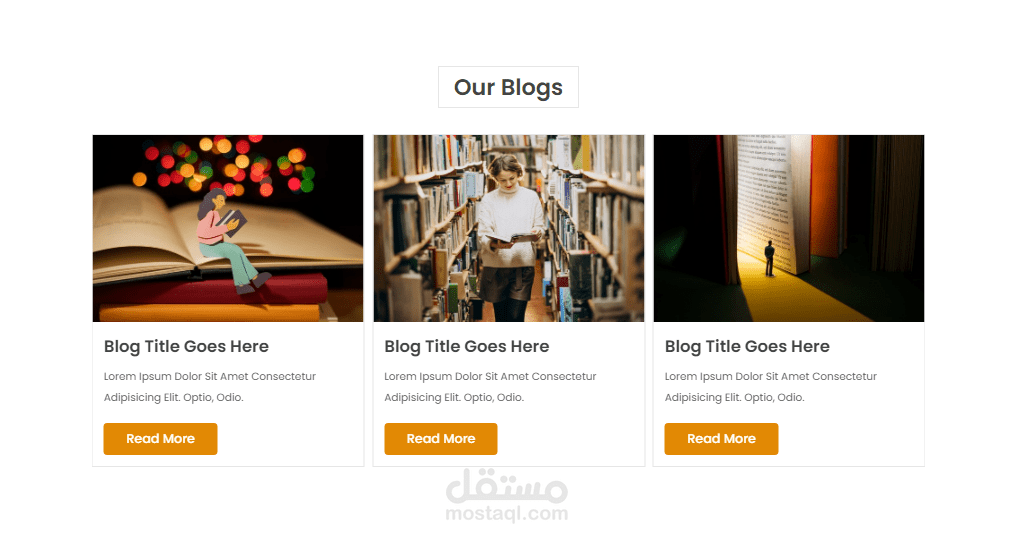This screenshot has width=1014, height=535.
Task: Click the Arabic mostaql logo watermark
Action: [x=507, y=486]
